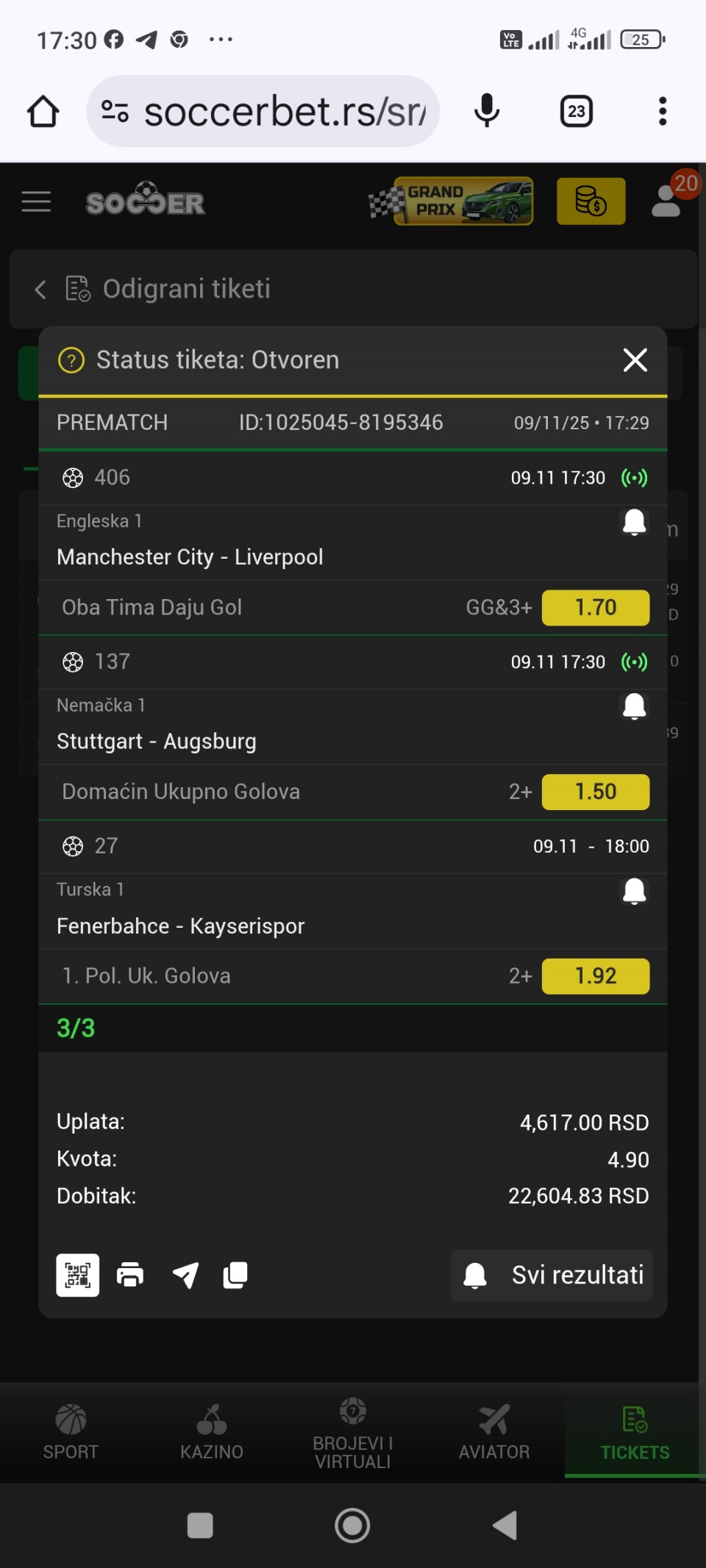This screenshot has height=1568, width=706.
Task: Open the coins deposit icon
Action: [591, 201]
